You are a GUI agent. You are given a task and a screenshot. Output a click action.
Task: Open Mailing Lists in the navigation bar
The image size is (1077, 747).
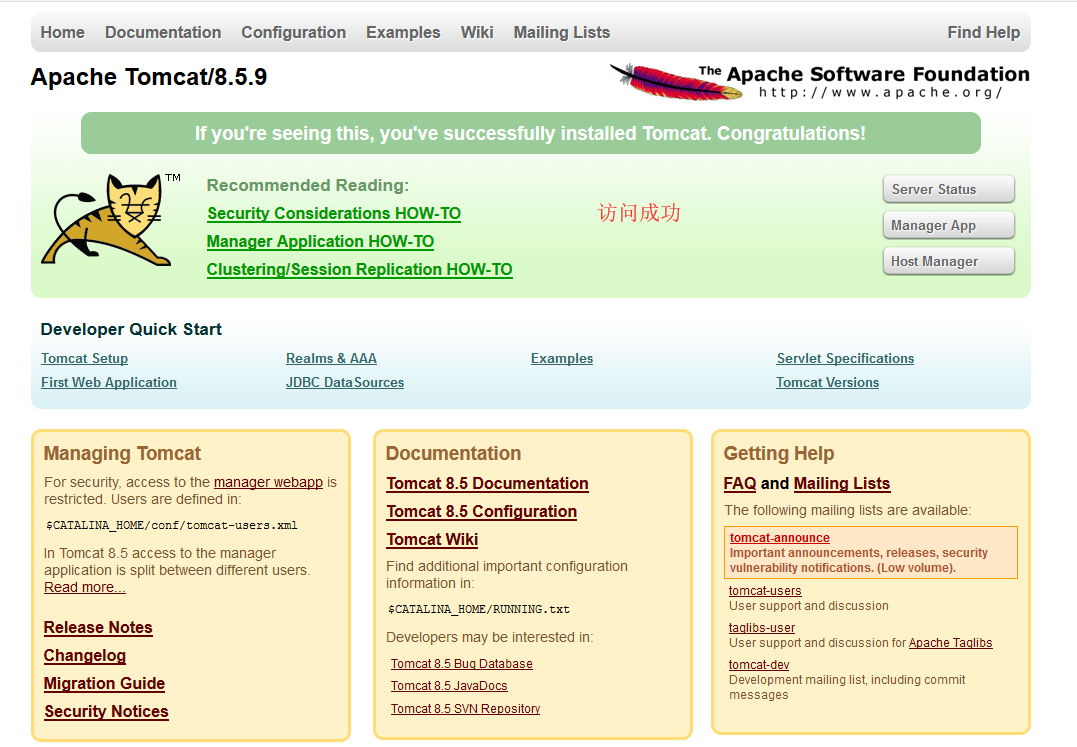coord(562,32)
